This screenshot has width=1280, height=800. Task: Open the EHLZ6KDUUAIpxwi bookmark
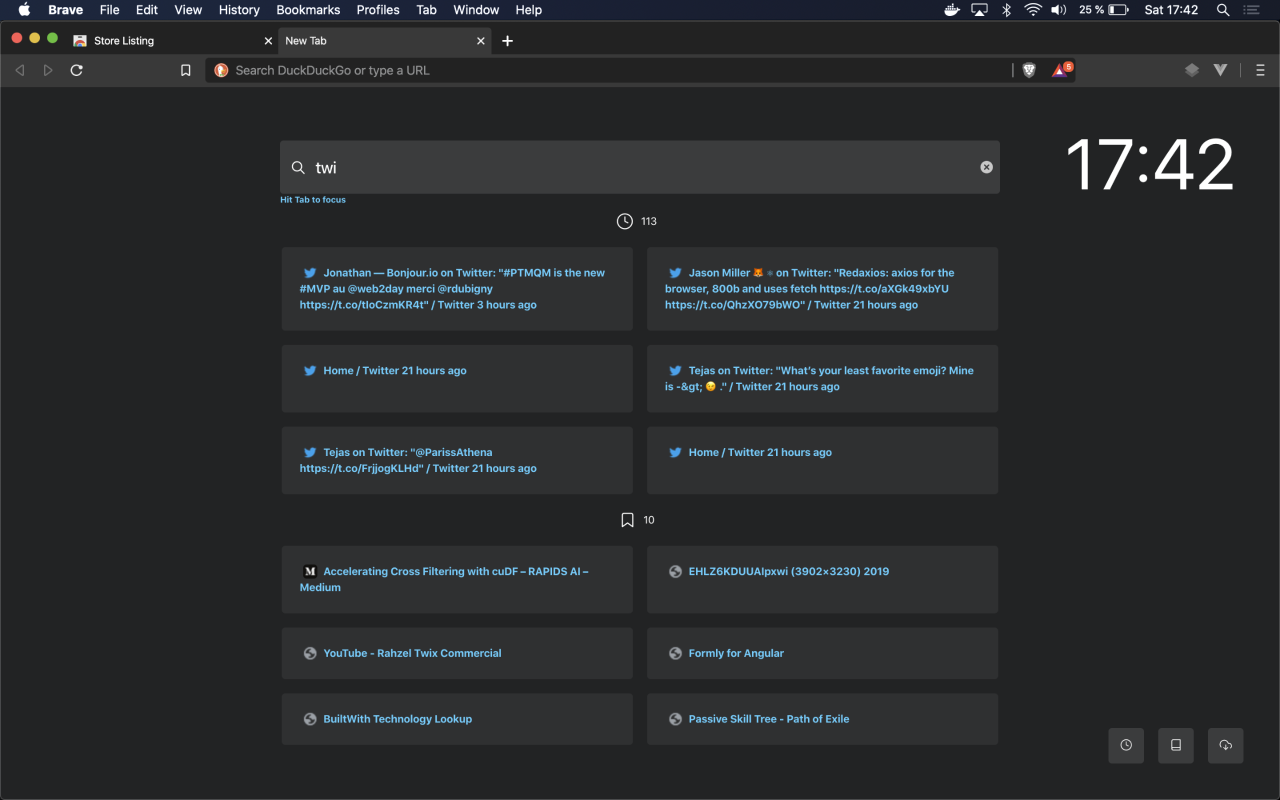click(822, 579)
